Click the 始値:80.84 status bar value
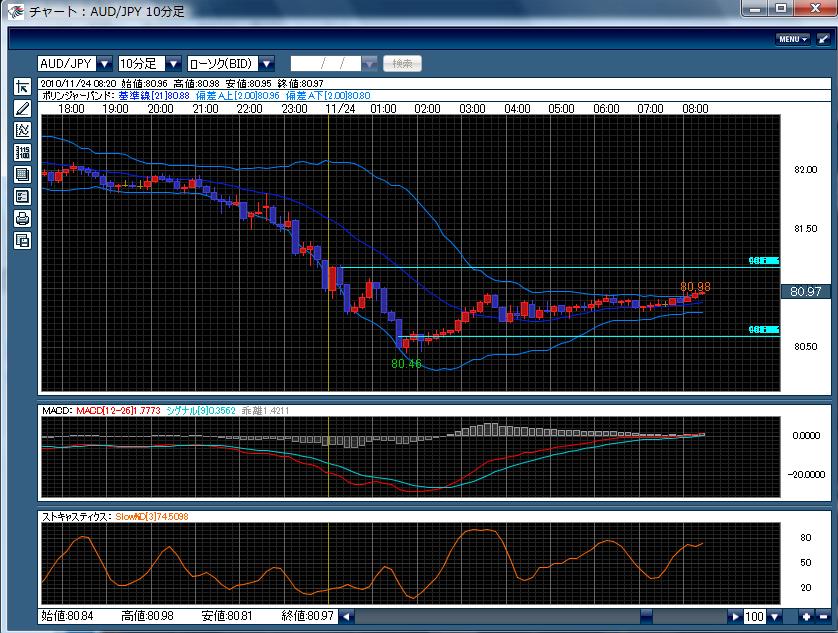The height and width of the screenshot is (633, 838). pos(67,616)
